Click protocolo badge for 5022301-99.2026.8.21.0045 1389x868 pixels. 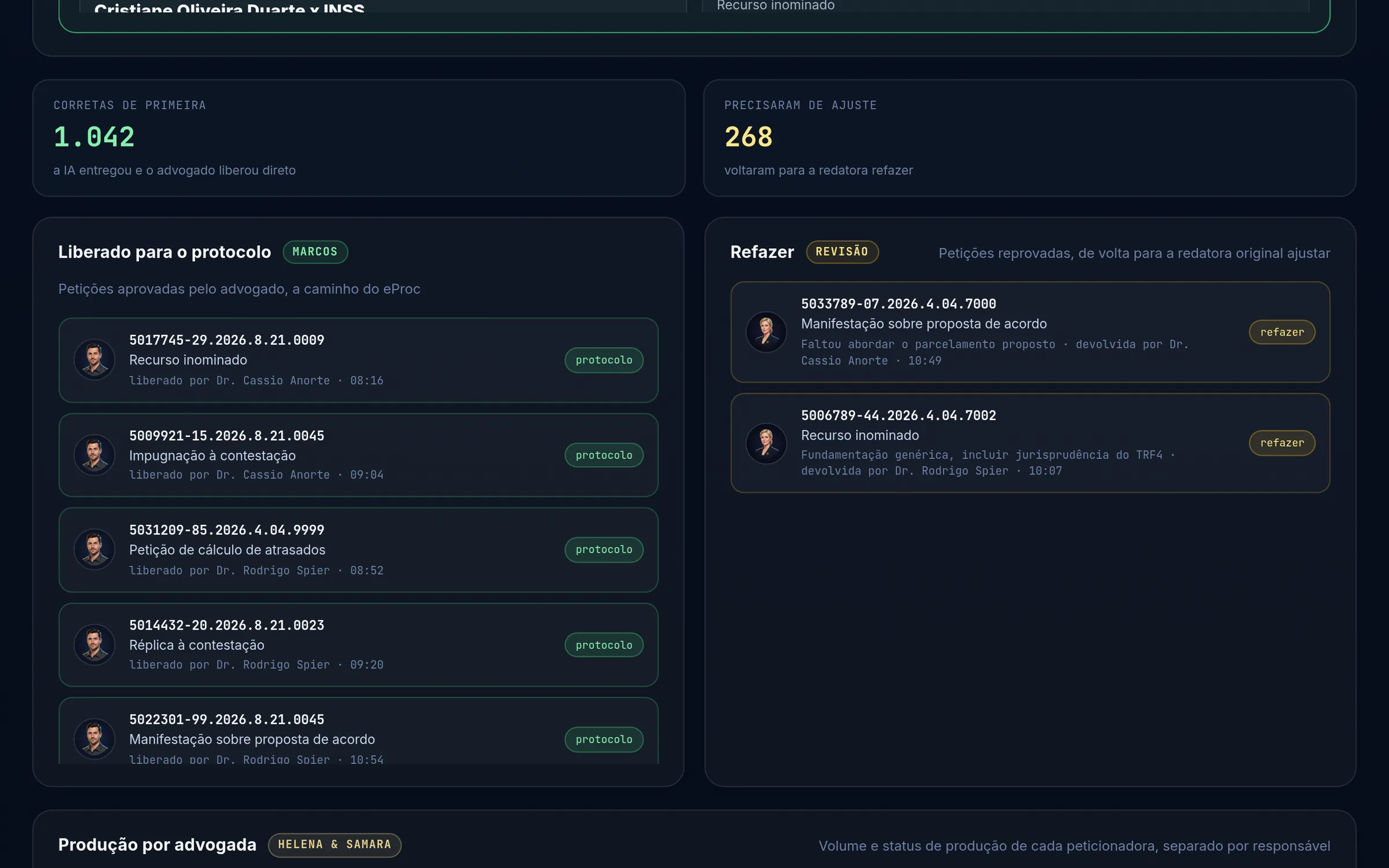[x=604, y=740]
